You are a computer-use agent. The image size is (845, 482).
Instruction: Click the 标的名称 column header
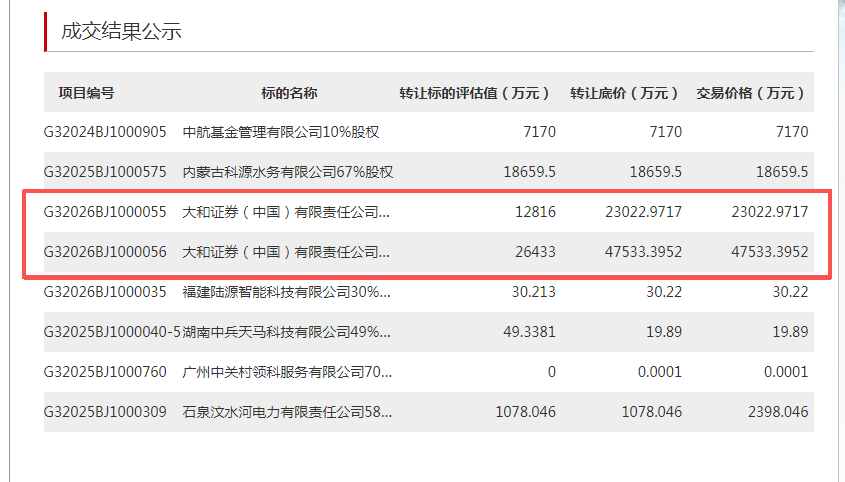pyautogui.click(x=289, y=93)
